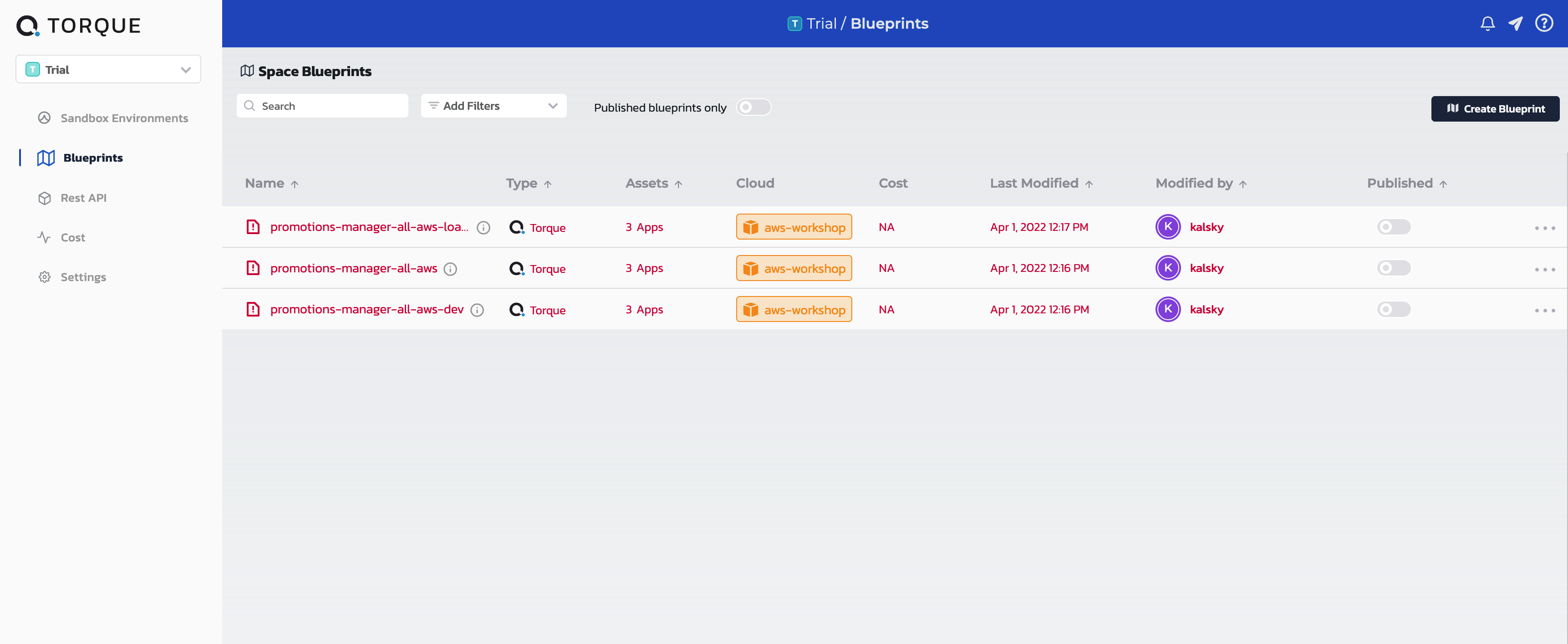Click the Search input field
The height and width of the screenshot is (644, 1568).
[x=323, y=106]
